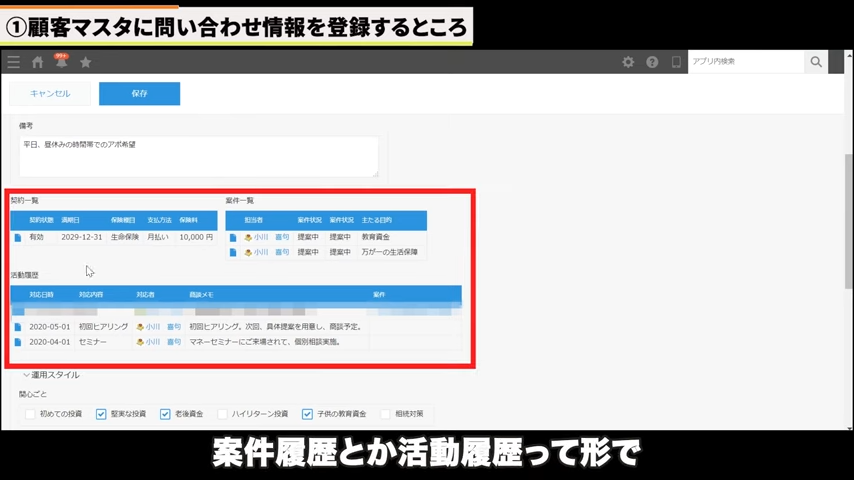Click the 生命保険 cell in contract list
854x480 pixels.
pyautogui.click(x=125, y=237)
